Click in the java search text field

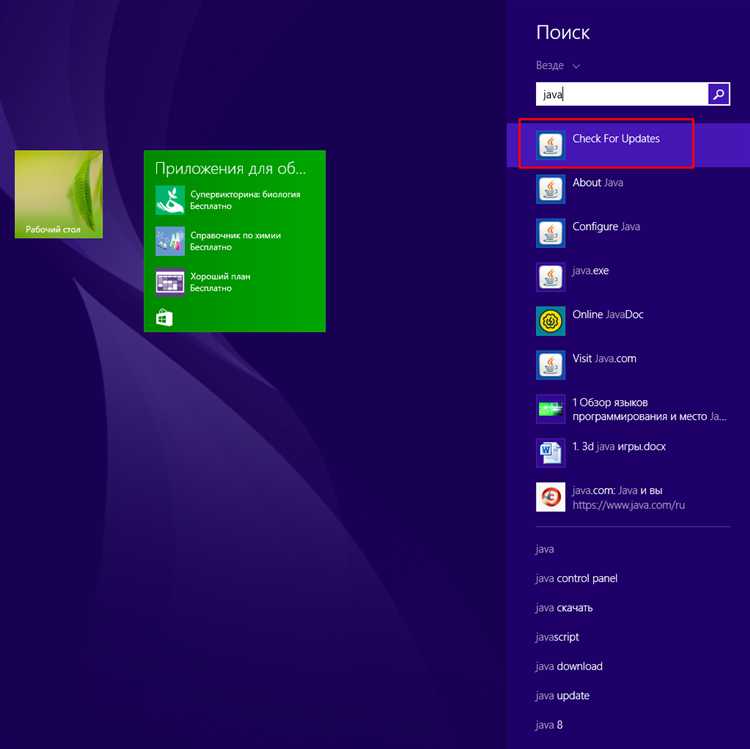(622, 94)
